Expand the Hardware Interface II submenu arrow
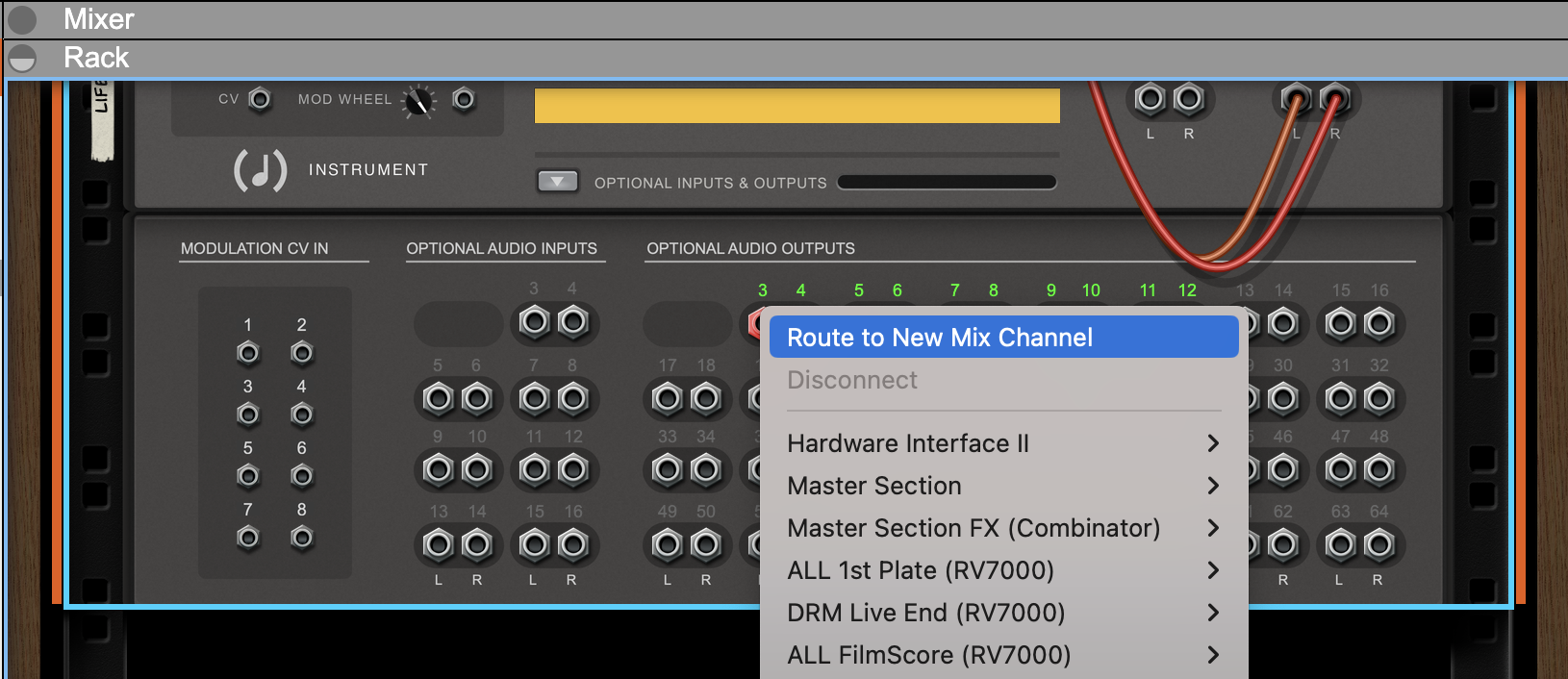The image size is (1568, 679). (x=1212, y=443)
